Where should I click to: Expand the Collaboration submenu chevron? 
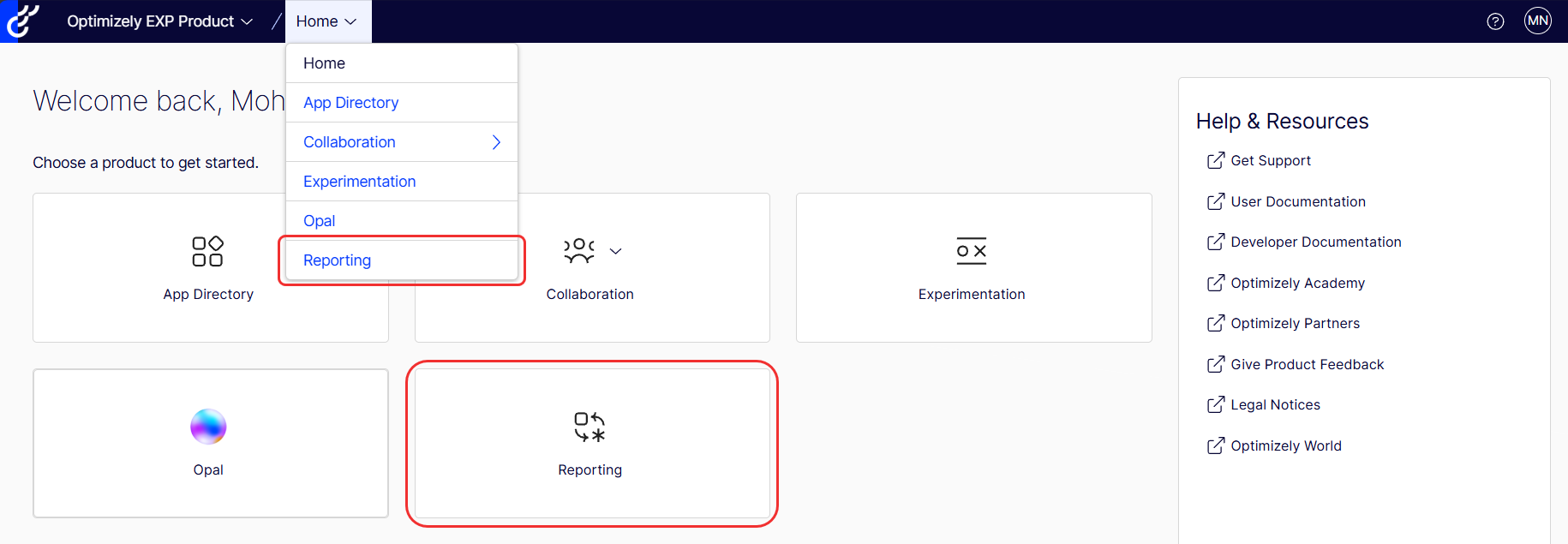click(496, 142)
